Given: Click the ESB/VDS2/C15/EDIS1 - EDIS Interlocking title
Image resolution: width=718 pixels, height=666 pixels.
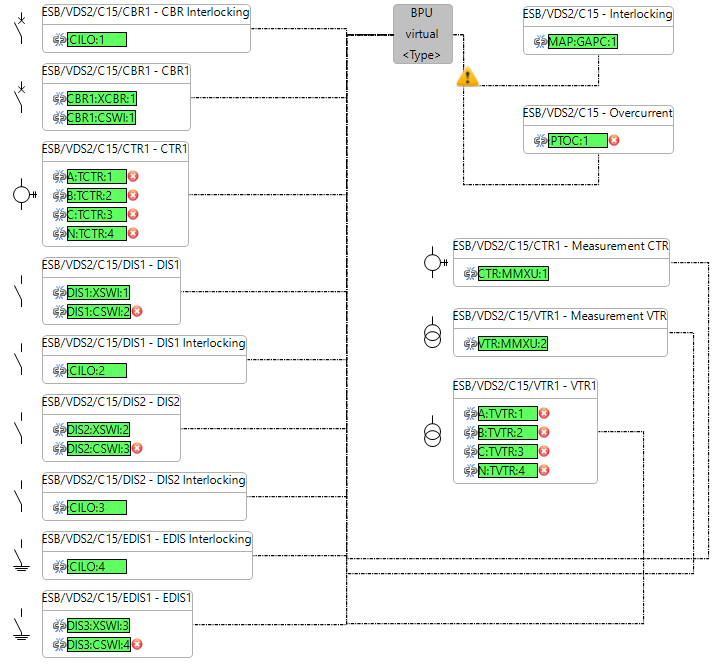Looking at the screenshot, I should [146, 540].
